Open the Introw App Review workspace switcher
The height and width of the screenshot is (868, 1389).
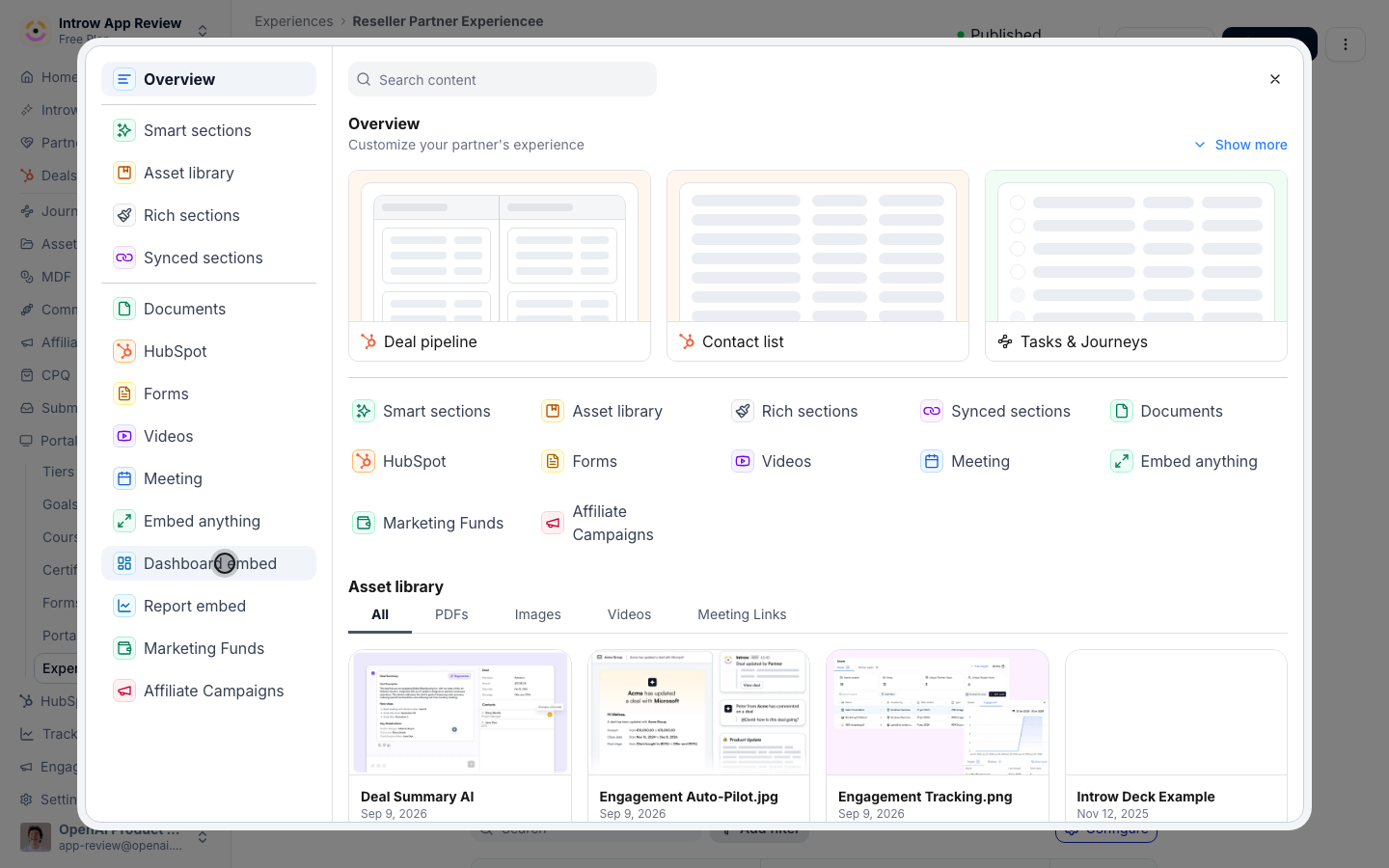click(x=115, y=30)
